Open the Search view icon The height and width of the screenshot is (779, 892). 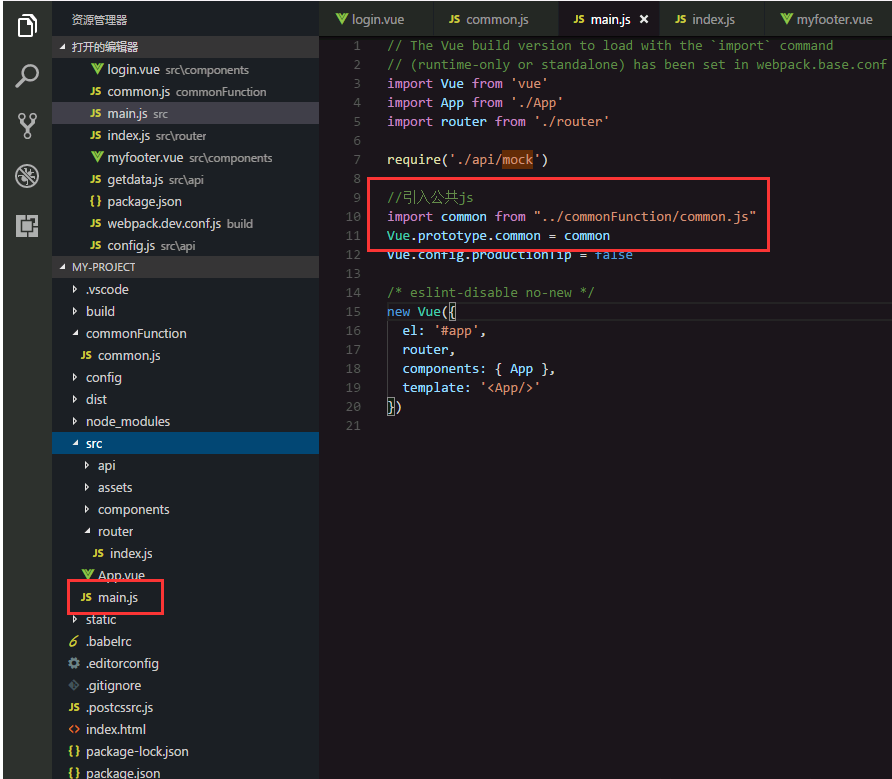point(27,75)
